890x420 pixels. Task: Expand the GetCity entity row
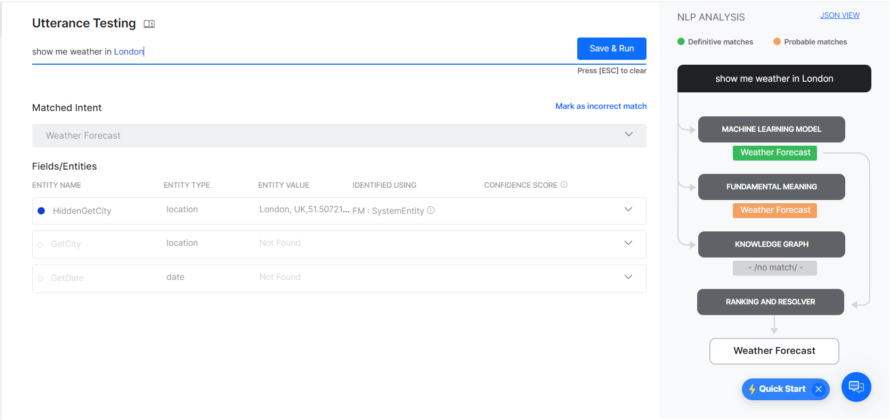(x=628, y=243)
